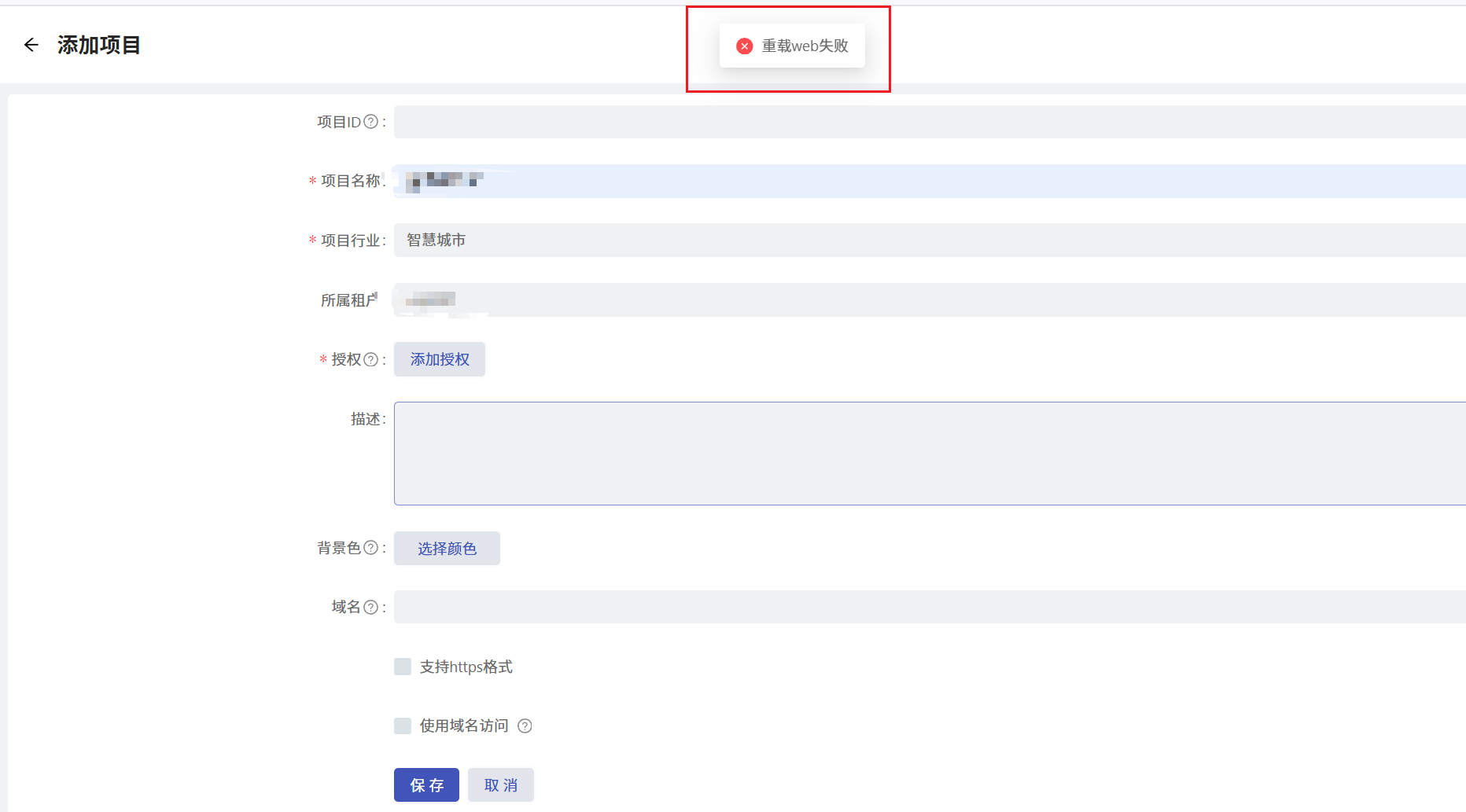Click the 使用域名访问 label text
This screenshot has width=1466, height=812.
pos(464,726)
